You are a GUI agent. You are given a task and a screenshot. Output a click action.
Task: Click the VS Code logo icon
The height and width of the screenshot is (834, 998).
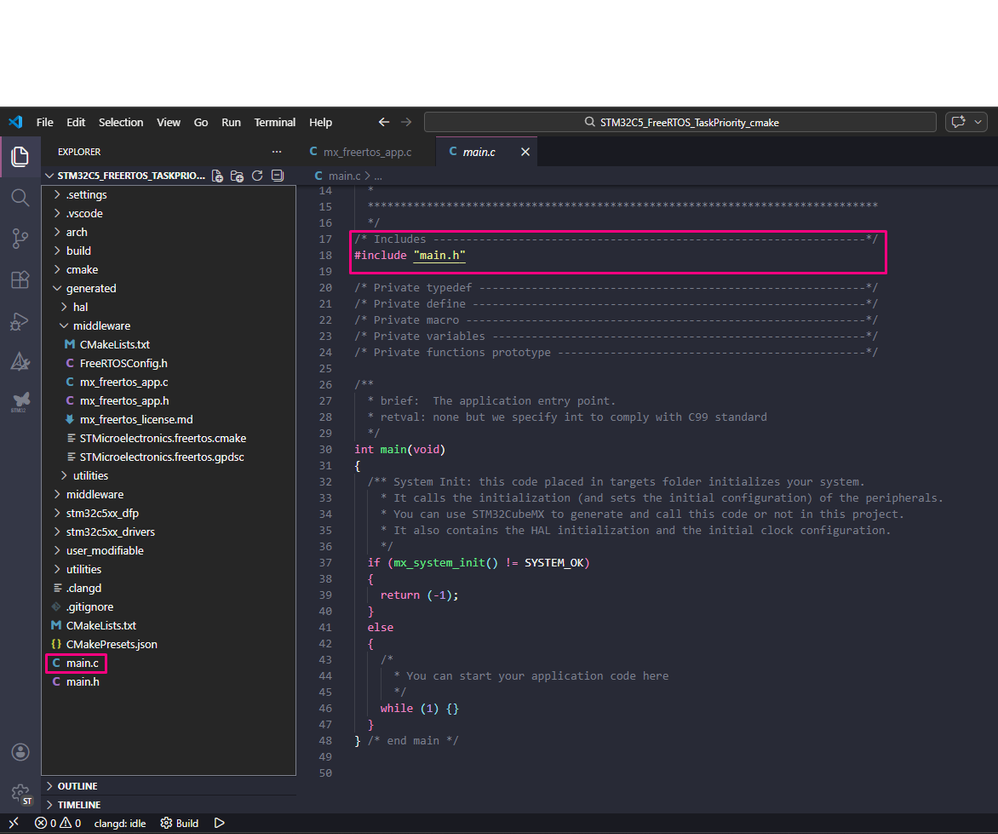pos(15,122)
